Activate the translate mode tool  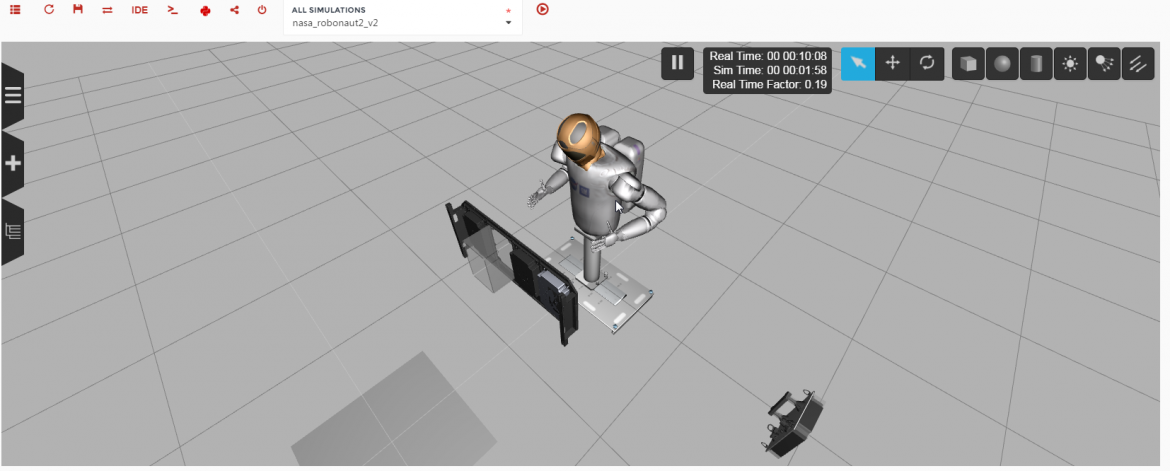(892, 63)
